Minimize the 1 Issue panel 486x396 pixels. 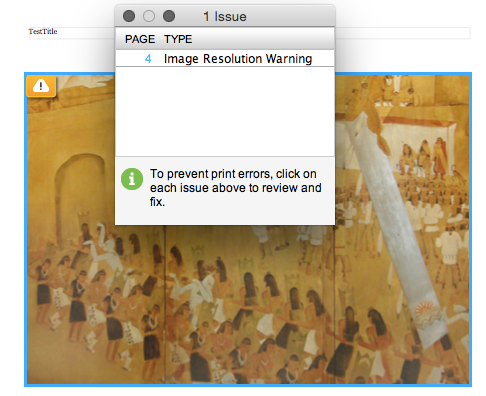pyautogui.click(x=149, y=16)
